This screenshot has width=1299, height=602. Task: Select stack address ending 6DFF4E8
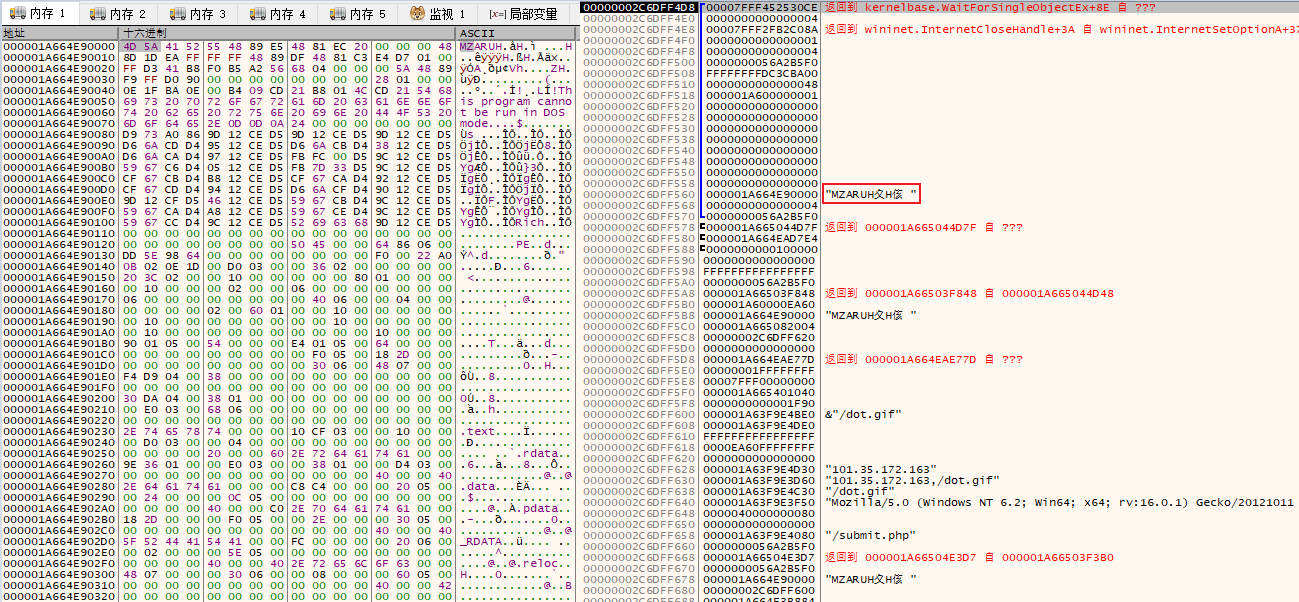click(638, 29)
